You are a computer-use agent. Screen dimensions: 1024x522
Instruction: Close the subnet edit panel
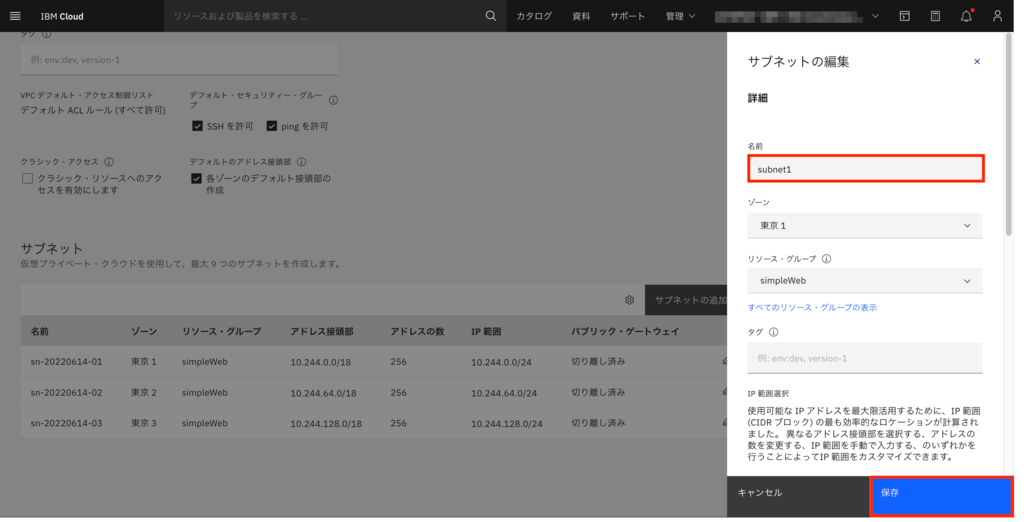(x=977, y=61)
